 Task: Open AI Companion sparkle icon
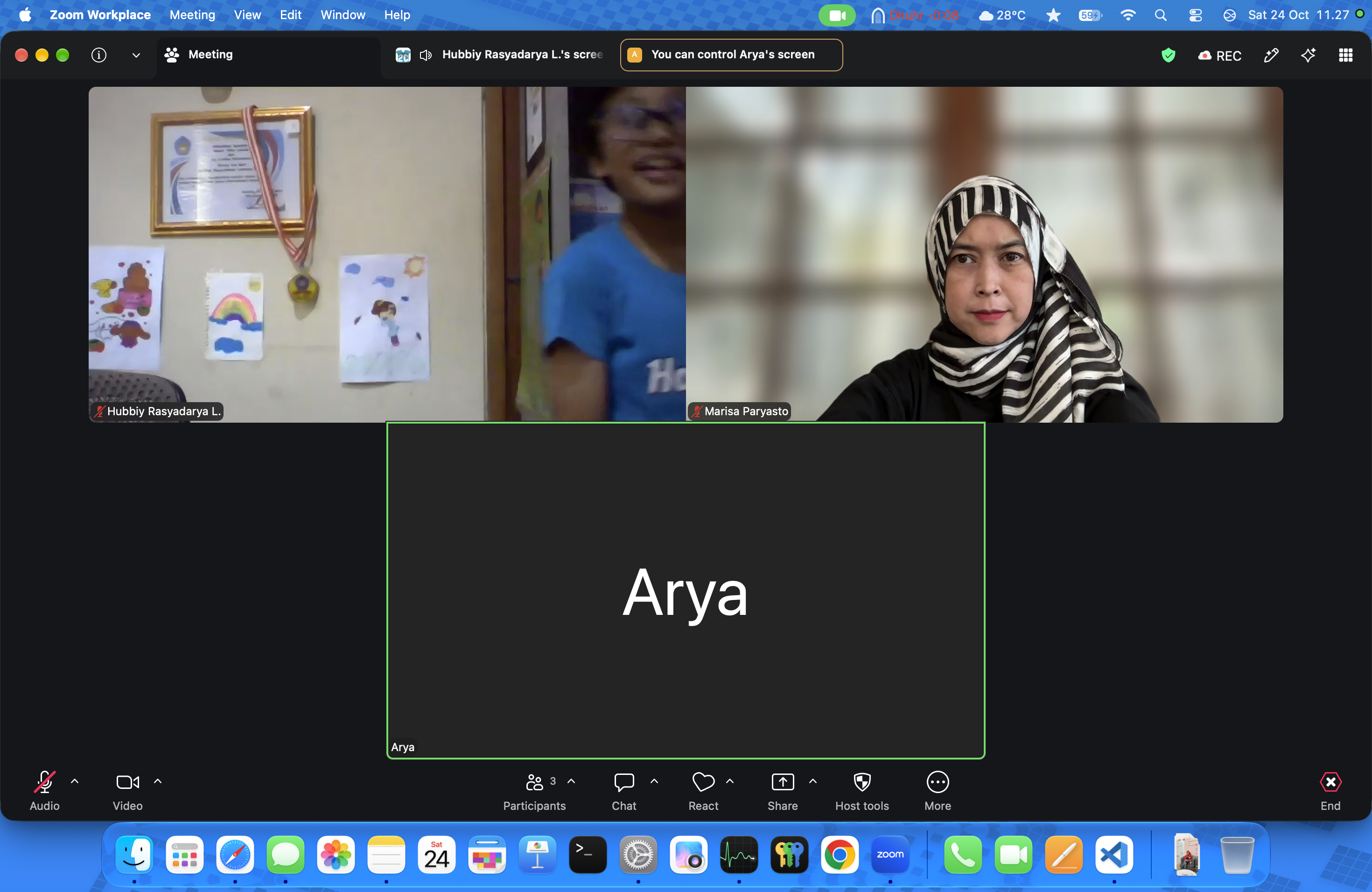point(1309,56)
